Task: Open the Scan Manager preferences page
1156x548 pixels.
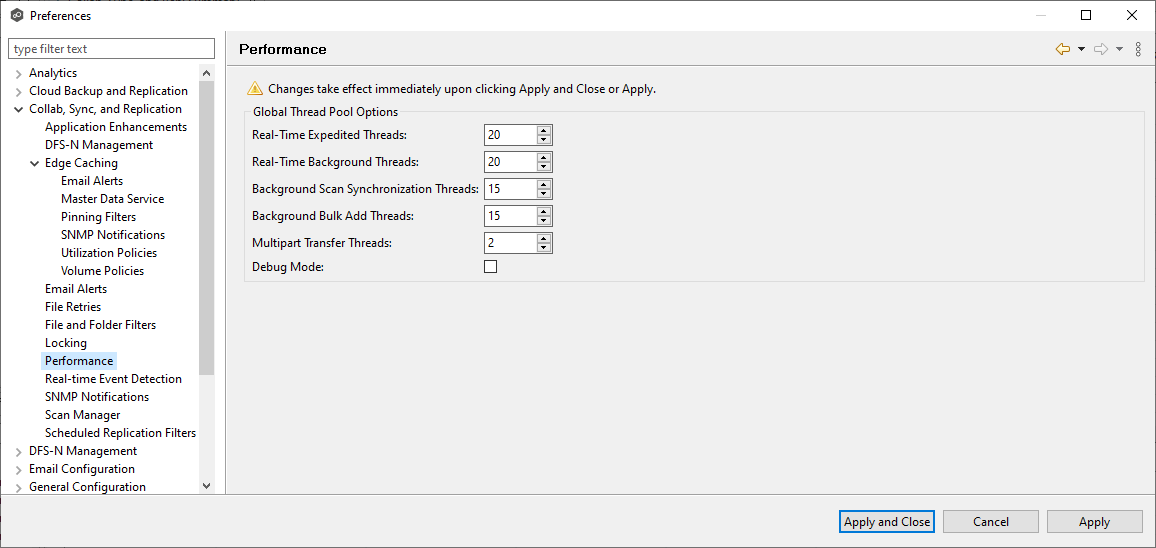Action: pyautogui.click(x=82, y=415)
